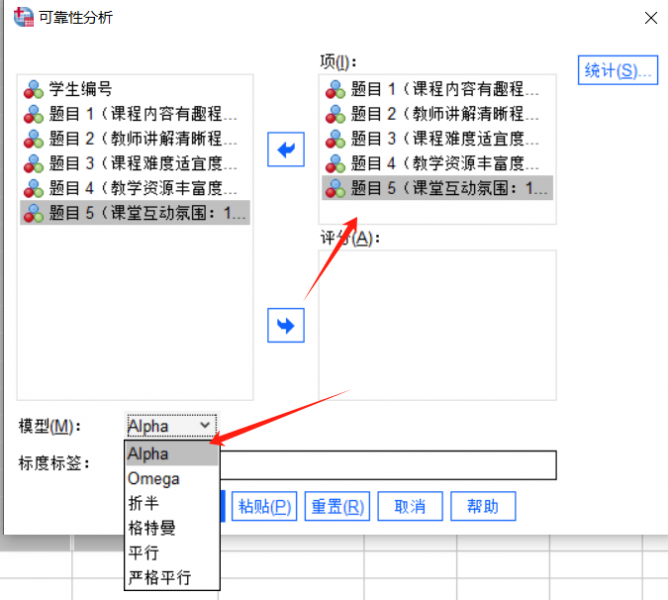Viewport: 668px width, 600px height.
Task: Select 题目 1 text in 项 list
Action: coord(445,89)
